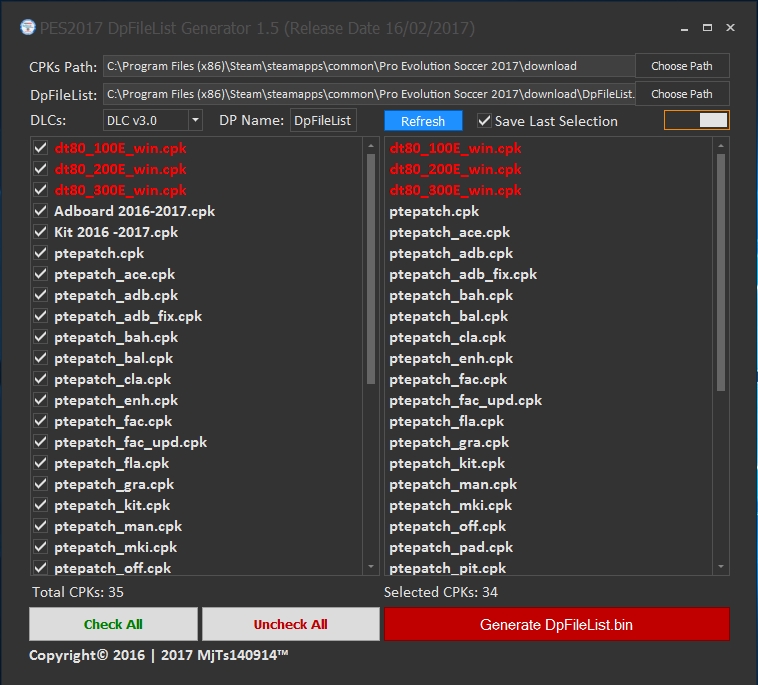Screen dimensions: 758x685
Task: Click Choose Path for CPKs Path
Action: pyautogui.click(x=682, y=66)
